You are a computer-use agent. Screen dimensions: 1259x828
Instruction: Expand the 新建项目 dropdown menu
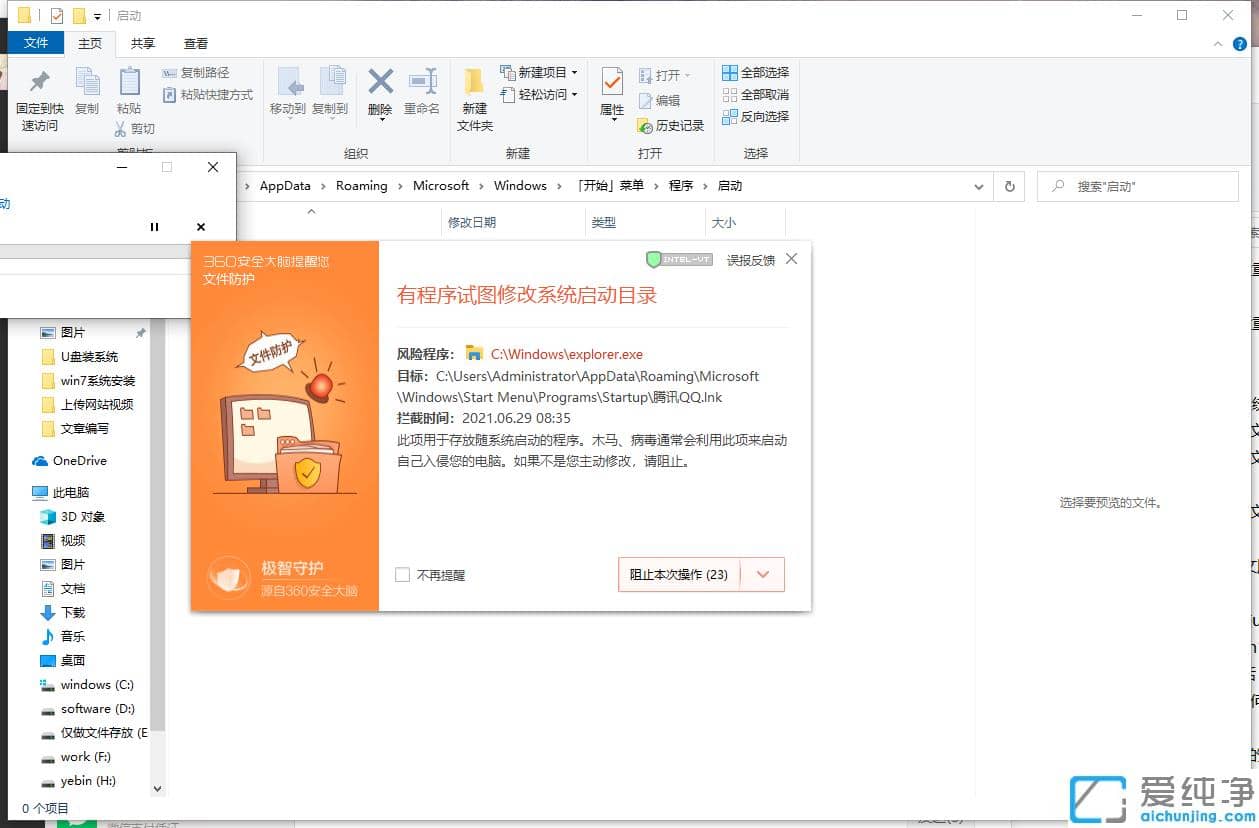pyautogui.click(x=539, y=71)
